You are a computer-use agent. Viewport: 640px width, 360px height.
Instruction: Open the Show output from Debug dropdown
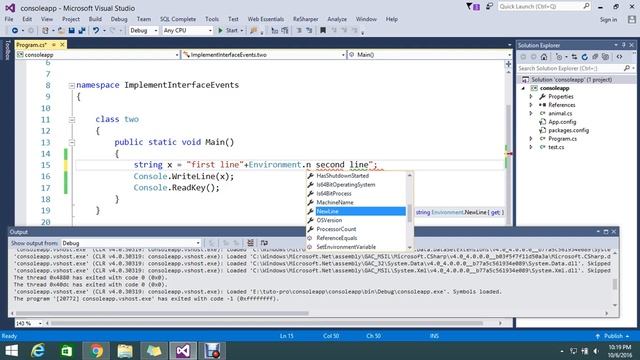131,243
